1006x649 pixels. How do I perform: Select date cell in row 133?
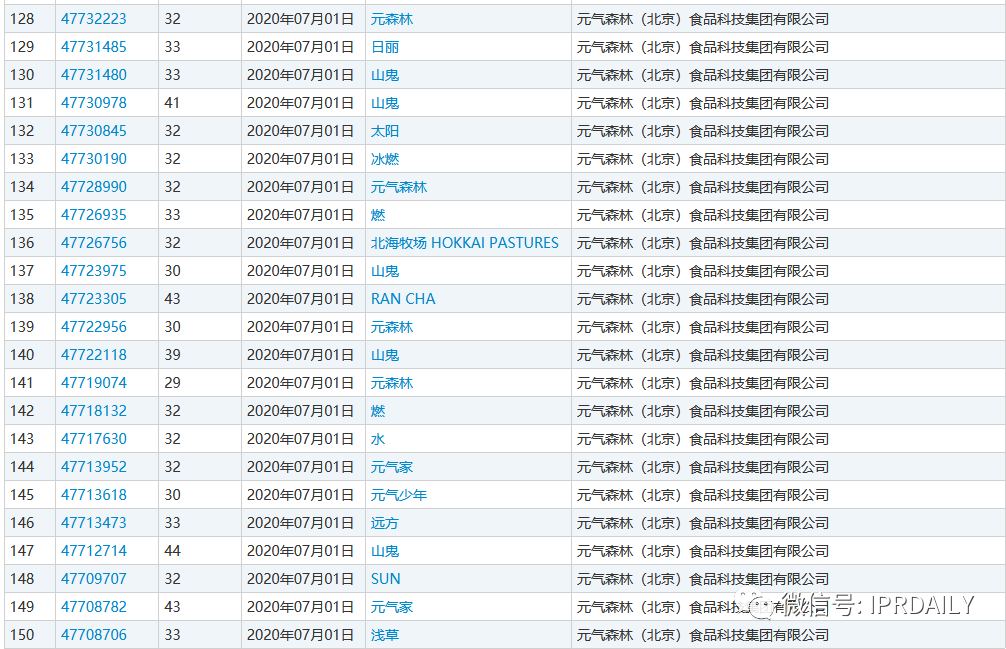tap(300, 159)
